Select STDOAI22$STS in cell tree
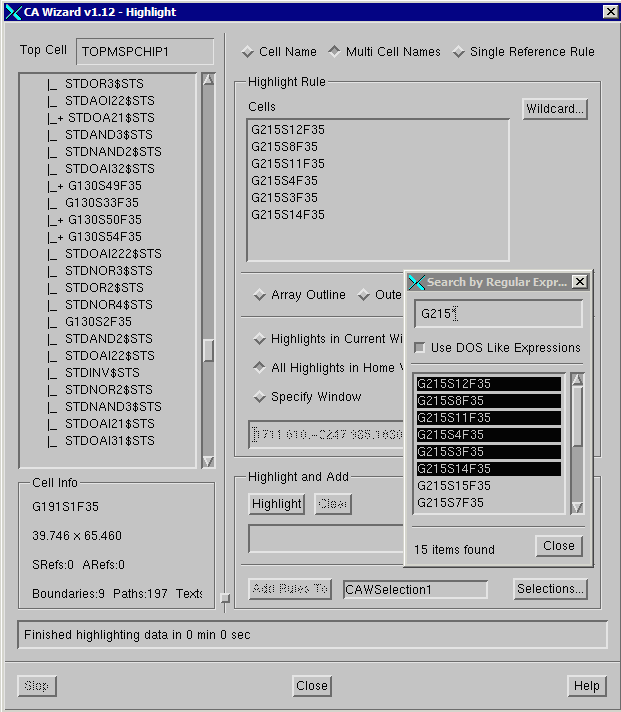The image size is (621, 712). pos(109,356)
